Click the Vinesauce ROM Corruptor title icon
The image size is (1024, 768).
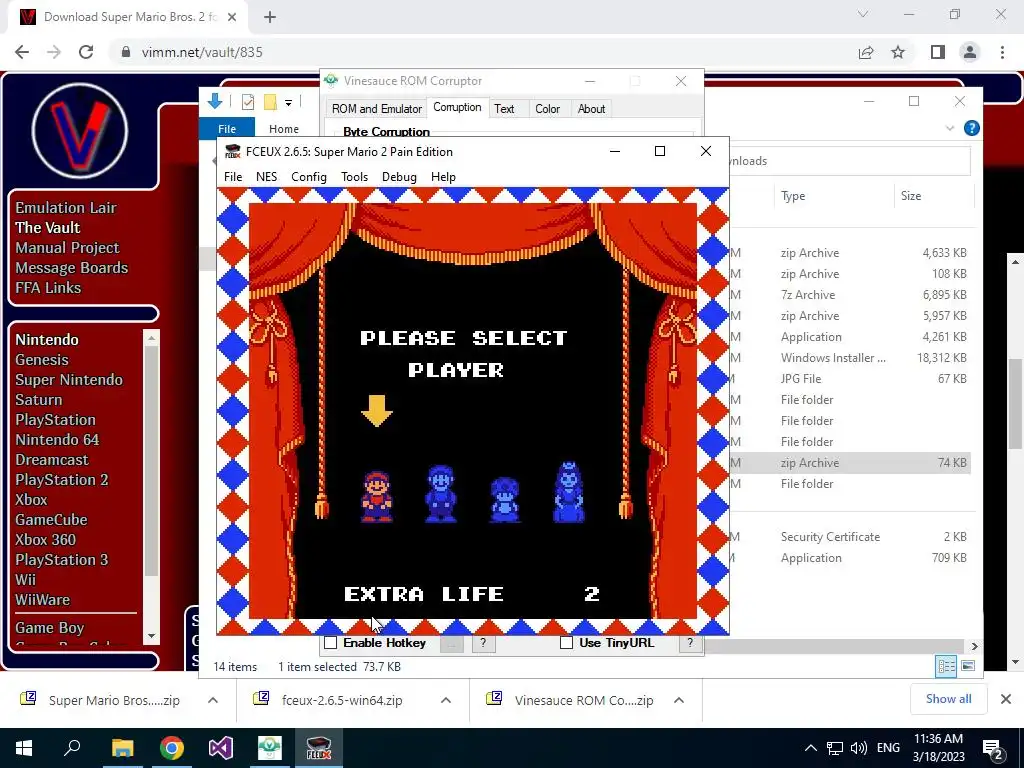331,80
